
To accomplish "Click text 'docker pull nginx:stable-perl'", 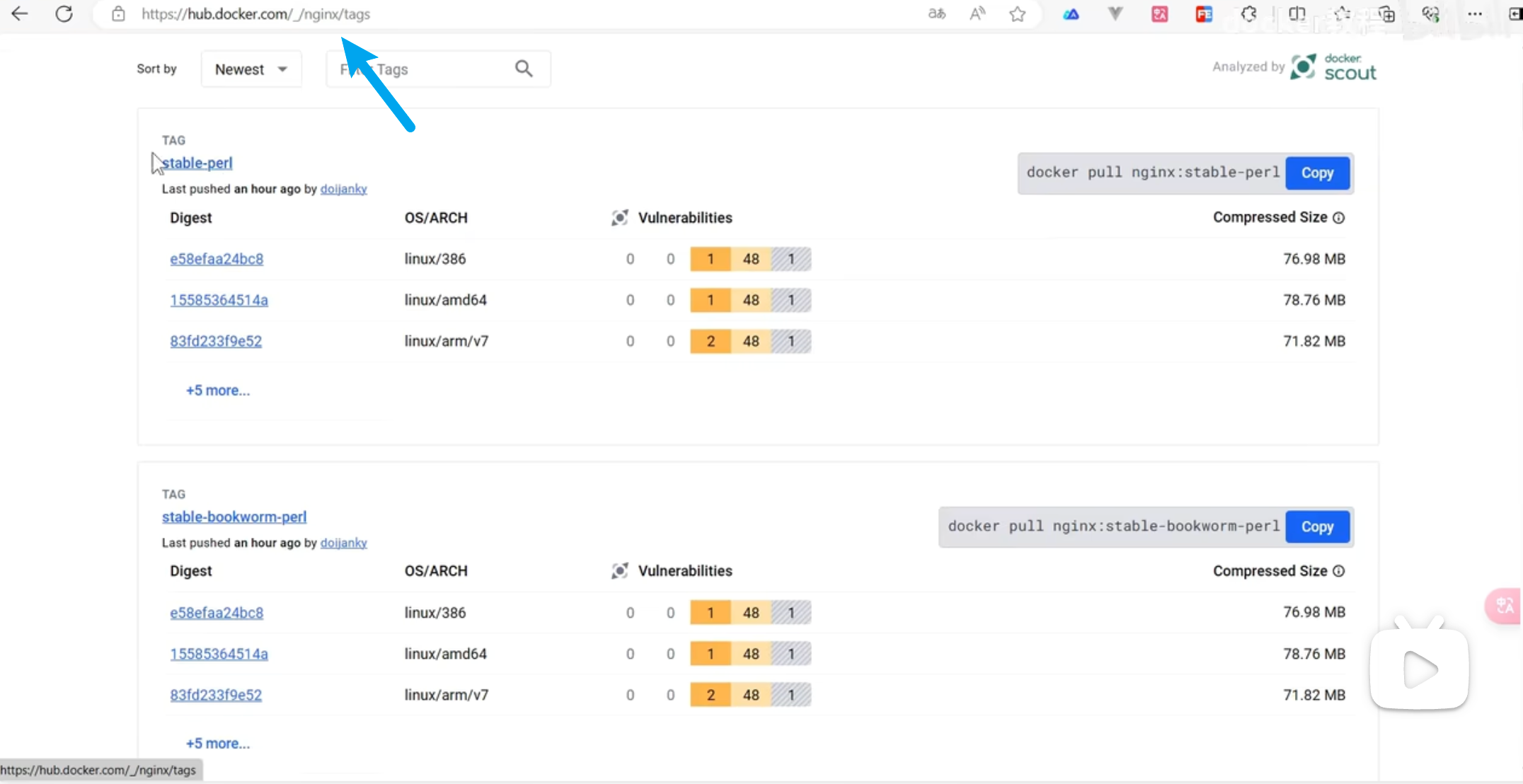I will coord(1153,173).
